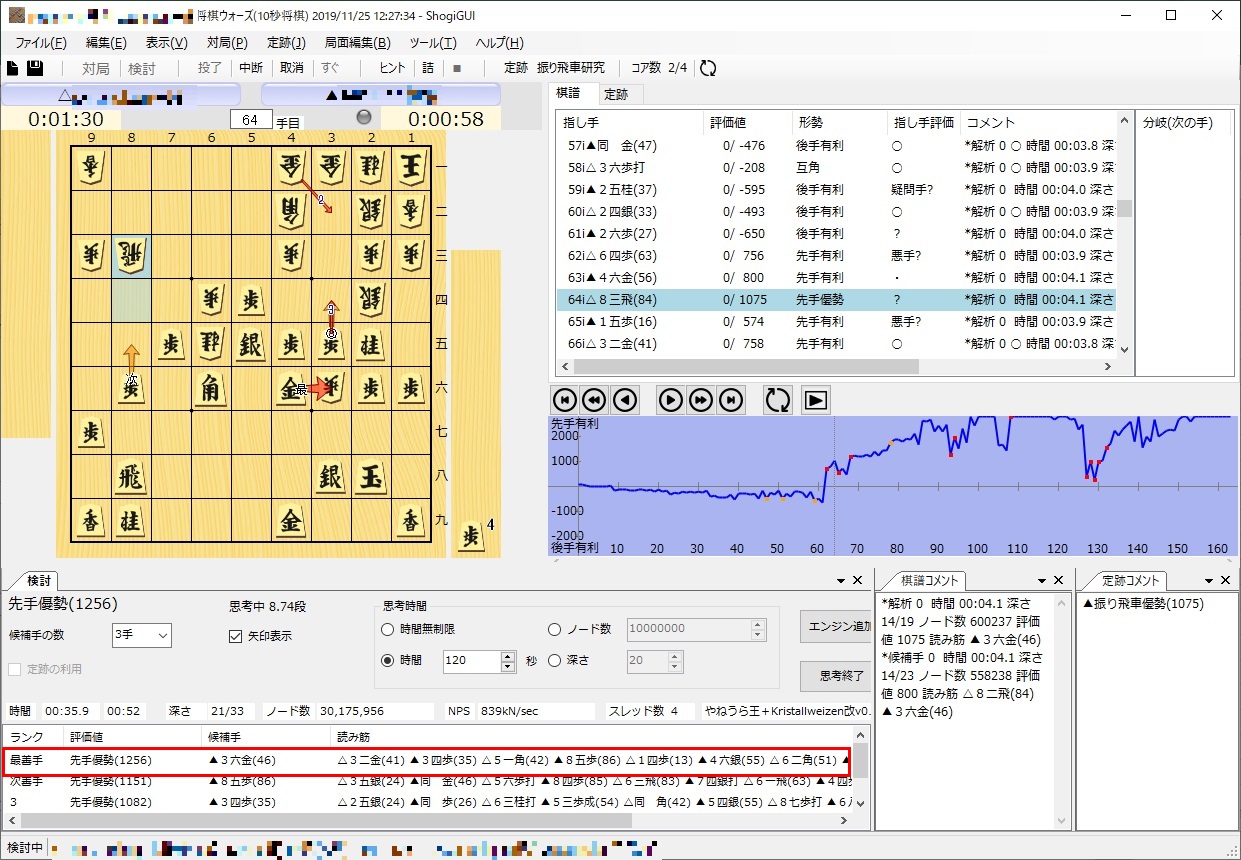Open the 表示(V) menu
The width and height of the screenshot is (1241, 860).
[x=166, y=43]
